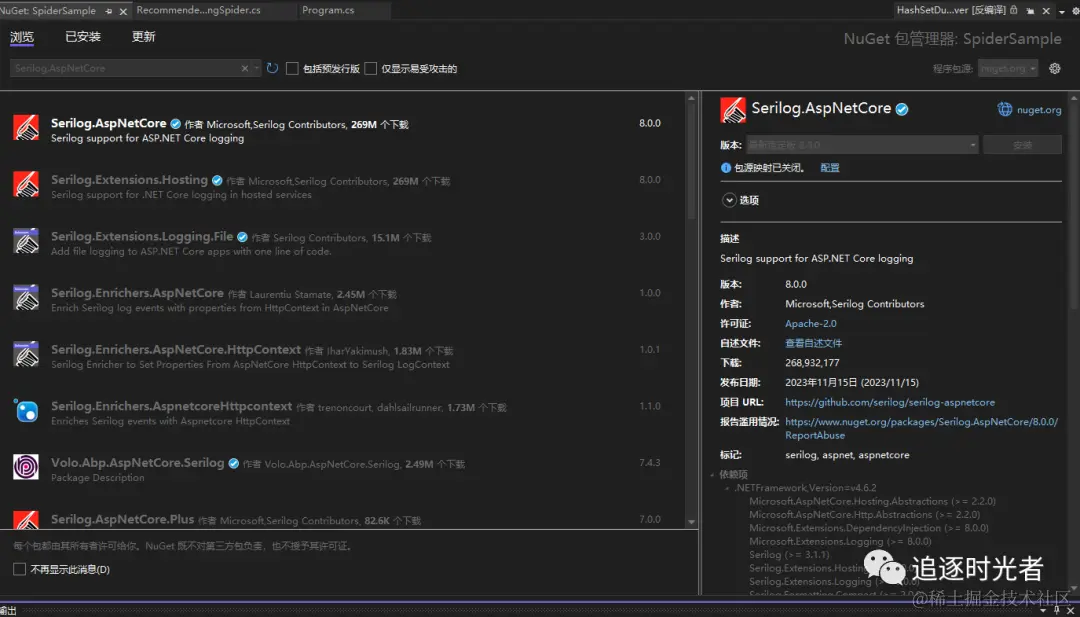This screenshot has height=617, width=1080.
Task: Switch to the 更新 tab
Action: tap(143, 36)
